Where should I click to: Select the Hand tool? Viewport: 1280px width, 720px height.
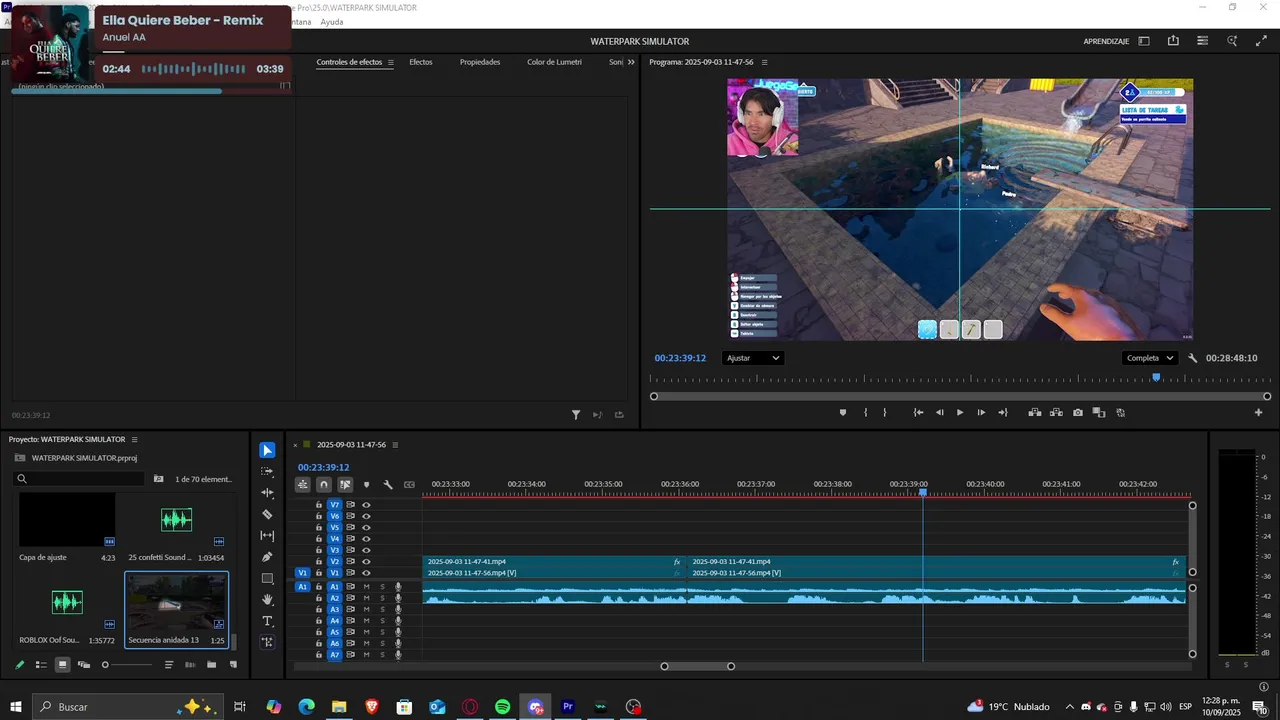pos(267,600)
